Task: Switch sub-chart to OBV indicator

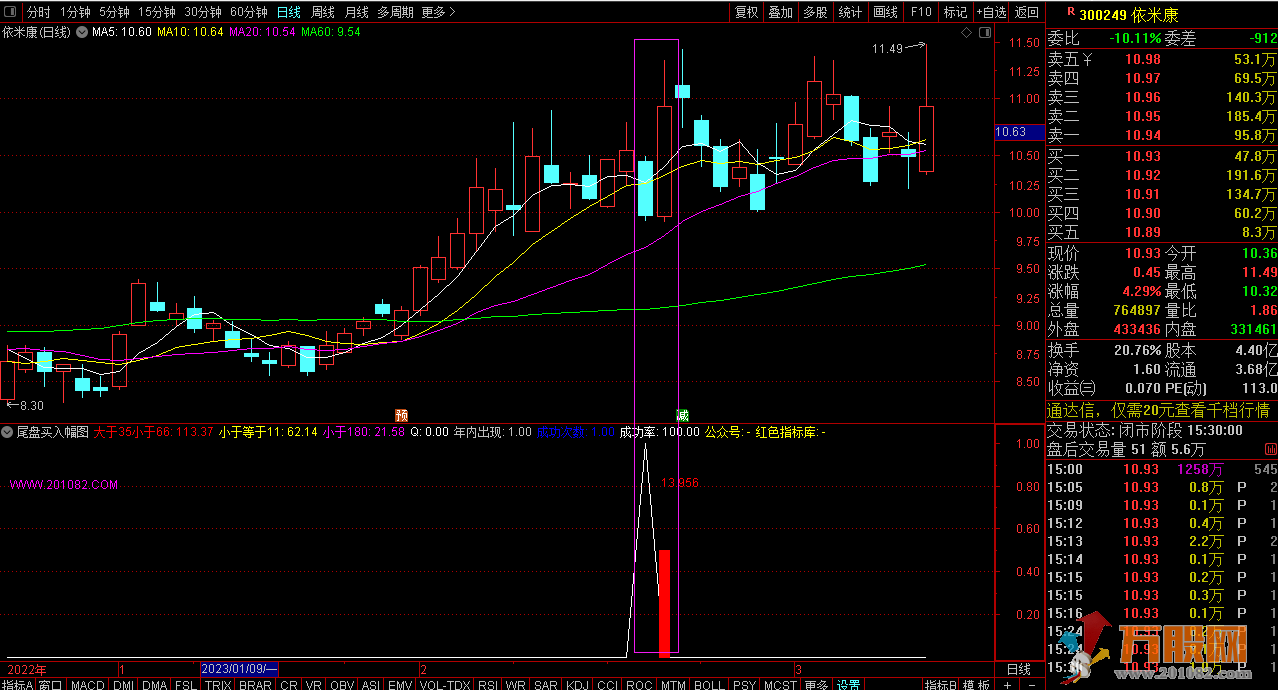Action: (342, 684)
